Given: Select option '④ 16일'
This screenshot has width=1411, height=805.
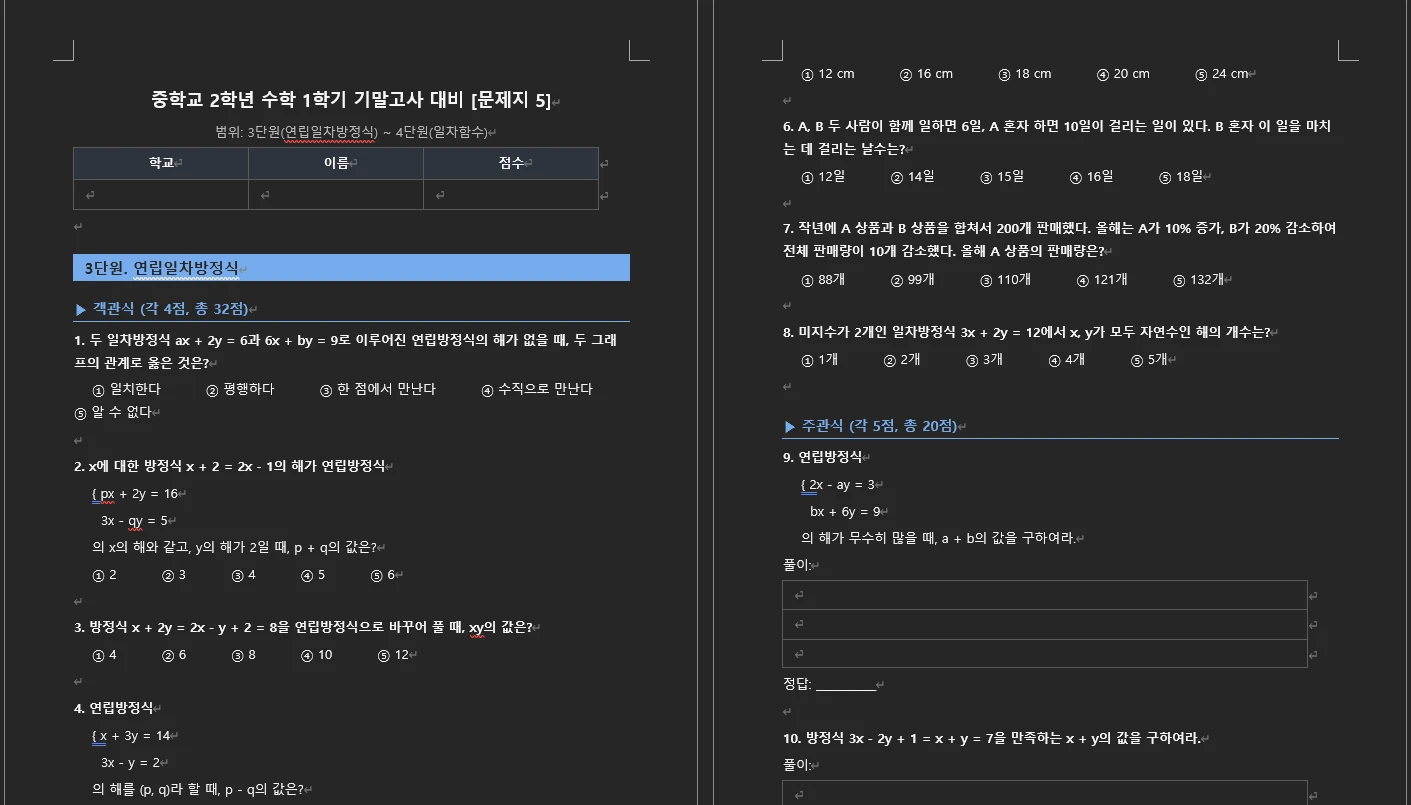Looking at the screenshot, I should pyautogui.click(x=1091, y=177).
